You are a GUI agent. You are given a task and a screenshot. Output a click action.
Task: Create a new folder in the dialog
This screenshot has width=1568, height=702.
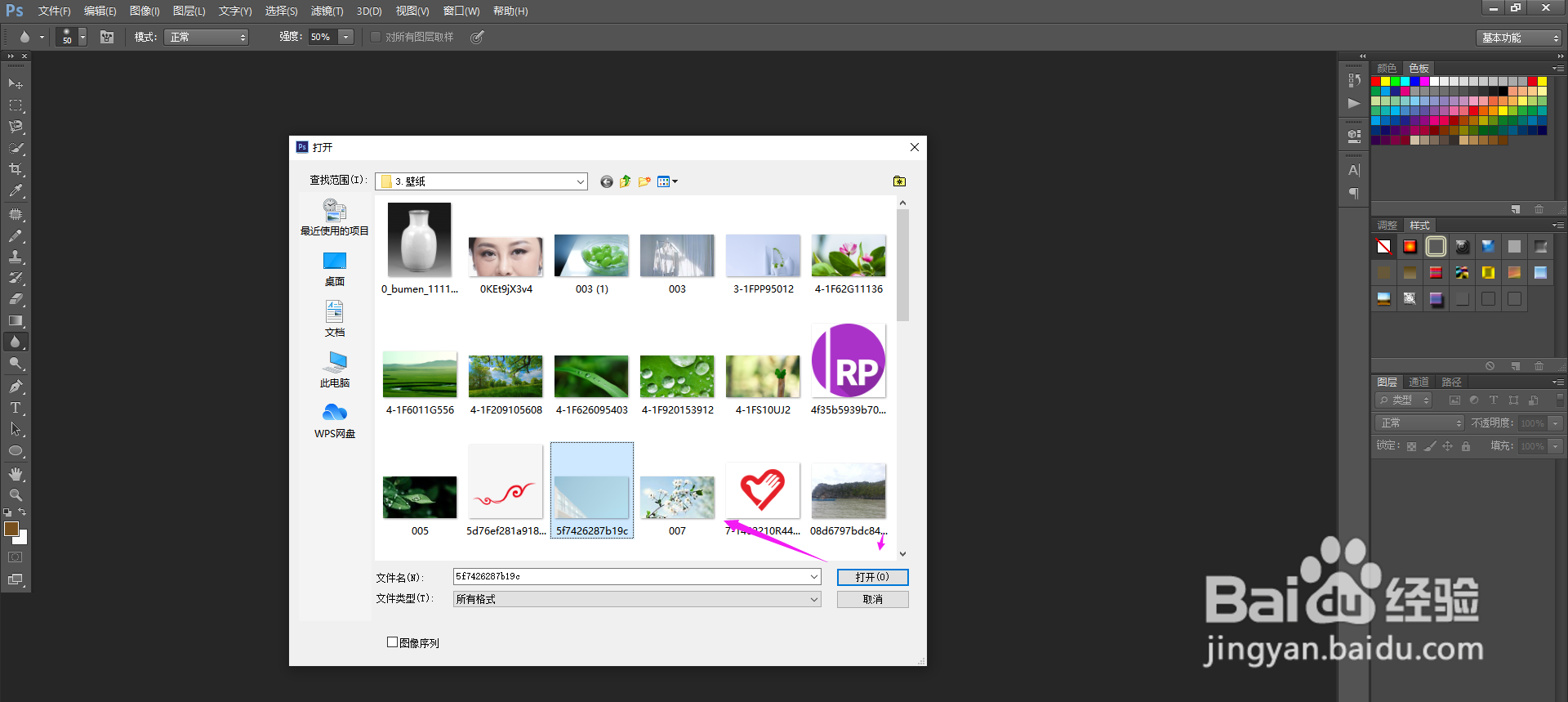[x=644, y=181]
